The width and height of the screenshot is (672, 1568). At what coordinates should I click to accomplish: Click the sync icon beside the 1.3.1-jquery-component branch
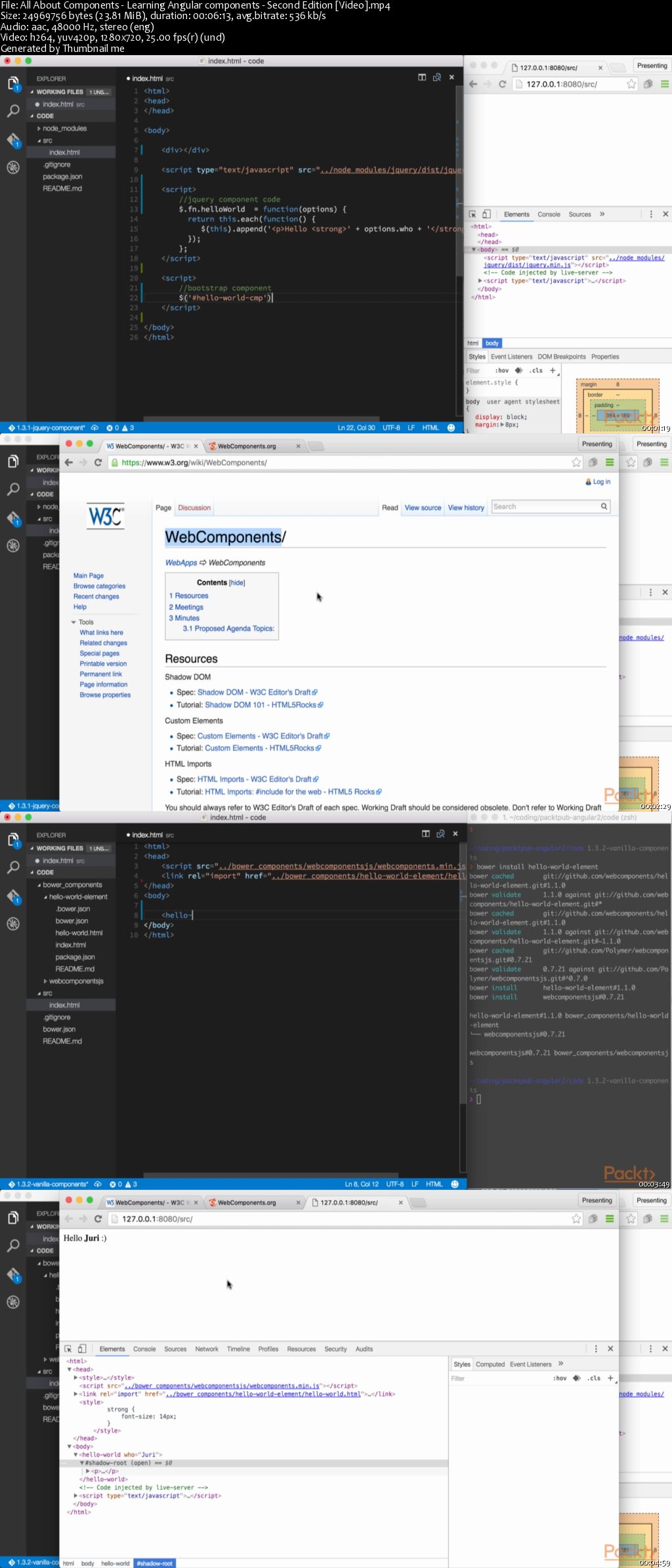coord(94,427)
